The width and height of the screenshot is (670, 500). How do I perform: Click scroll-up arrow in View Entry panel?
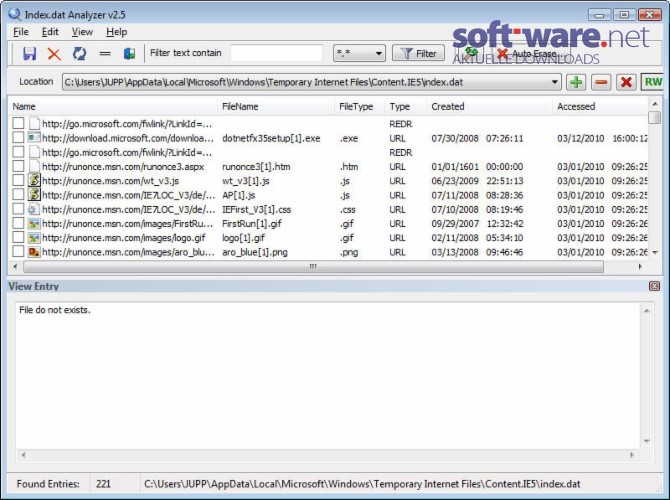(x=646, y=311)
